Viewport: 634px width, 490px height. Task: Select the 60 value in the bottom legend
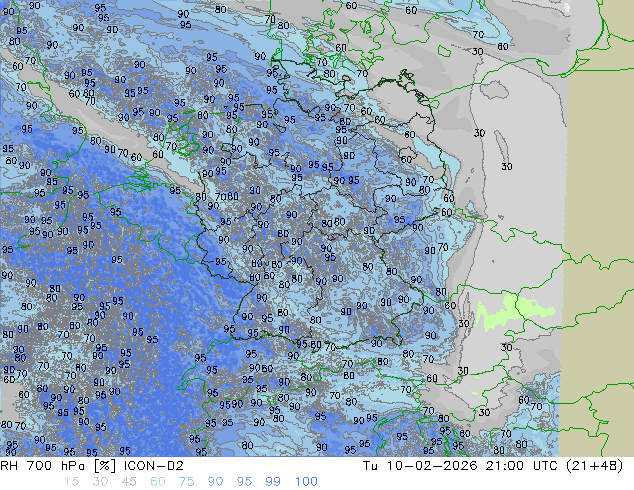coord(158,482)
